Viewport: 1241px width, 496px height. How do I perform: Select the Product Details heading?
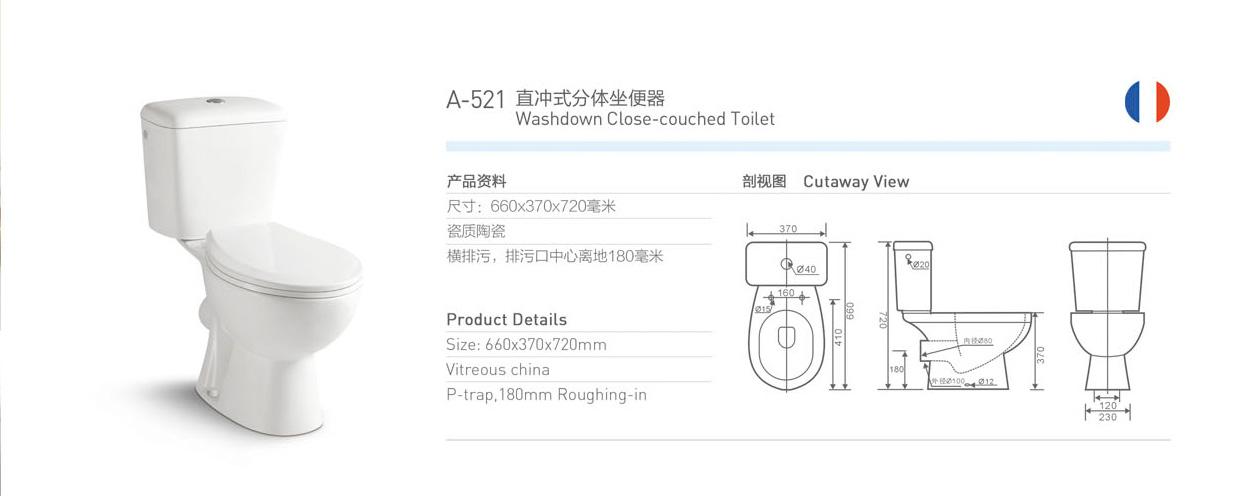[506, 320]
